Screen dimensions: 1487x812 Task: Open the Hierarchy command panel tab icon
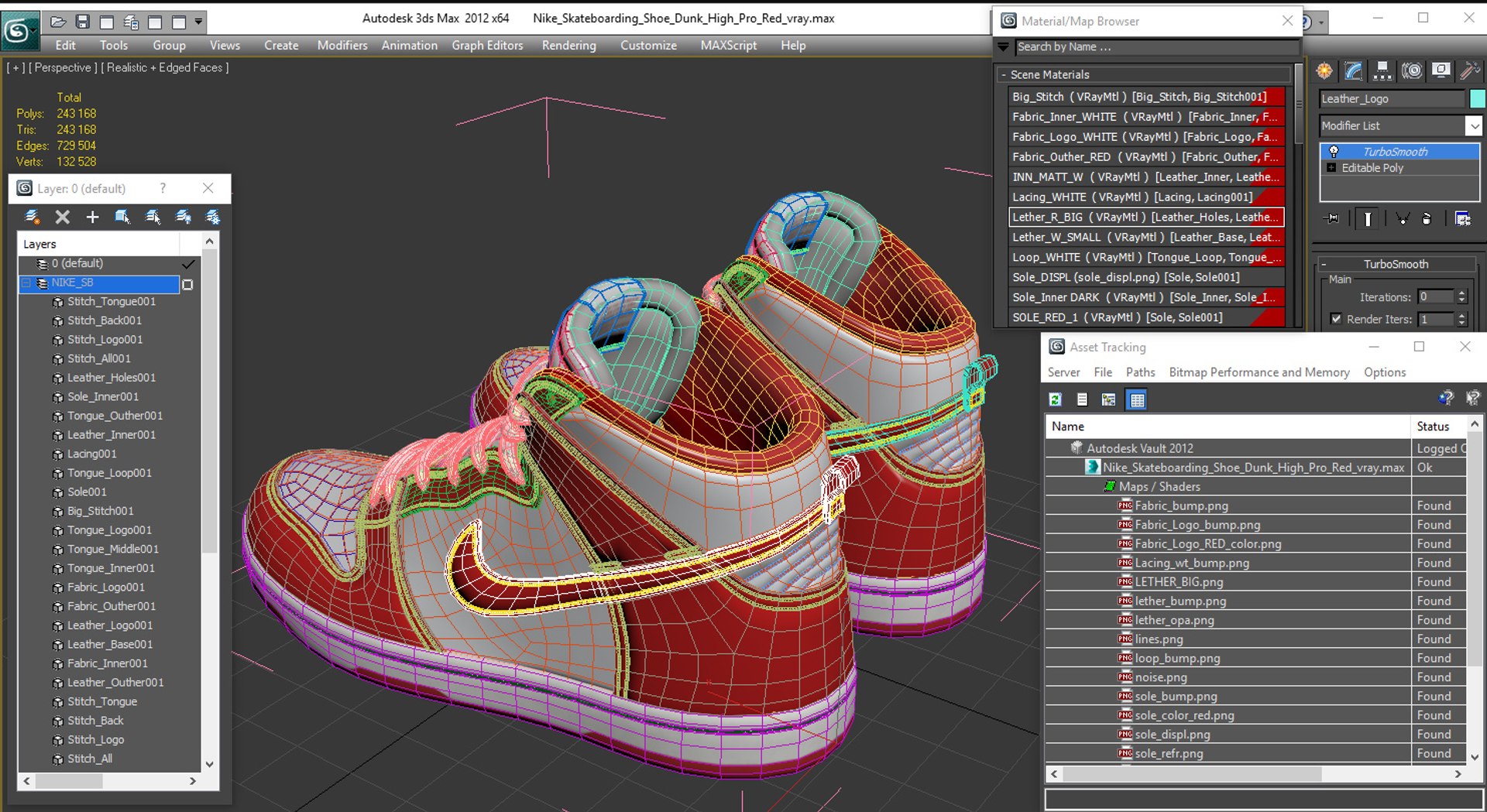click(1382, 70)
